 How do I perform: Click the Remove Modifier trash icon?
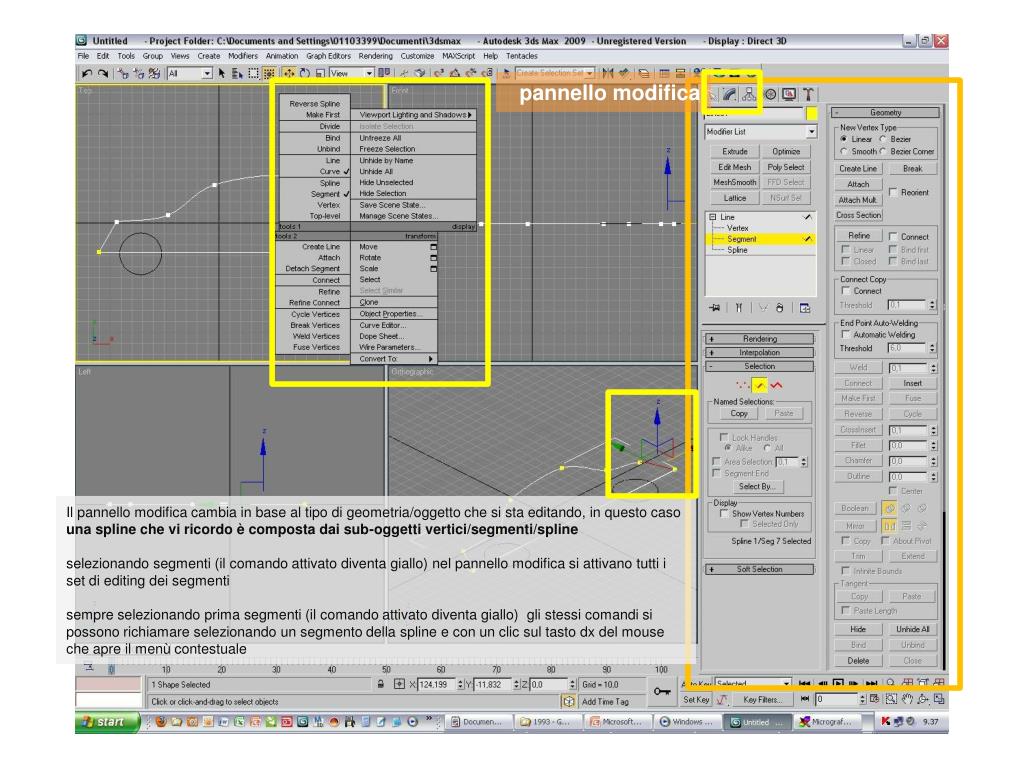point(779,308)
